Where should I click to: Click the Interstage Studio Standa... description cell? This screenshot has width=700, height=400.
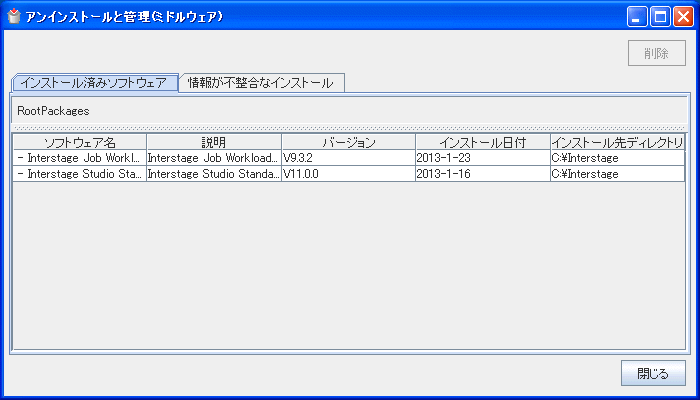click(214, 174)
